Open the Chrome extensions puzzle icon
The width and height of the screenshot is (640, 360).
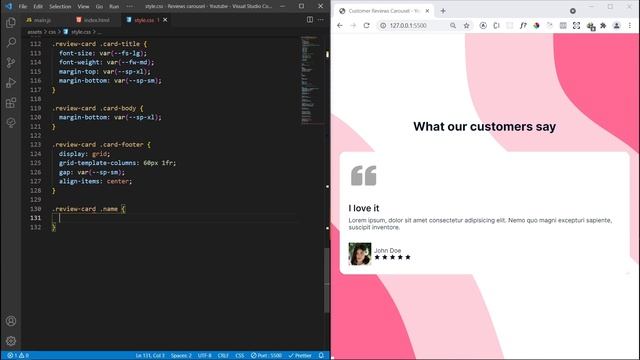click(x=603, y=25)
